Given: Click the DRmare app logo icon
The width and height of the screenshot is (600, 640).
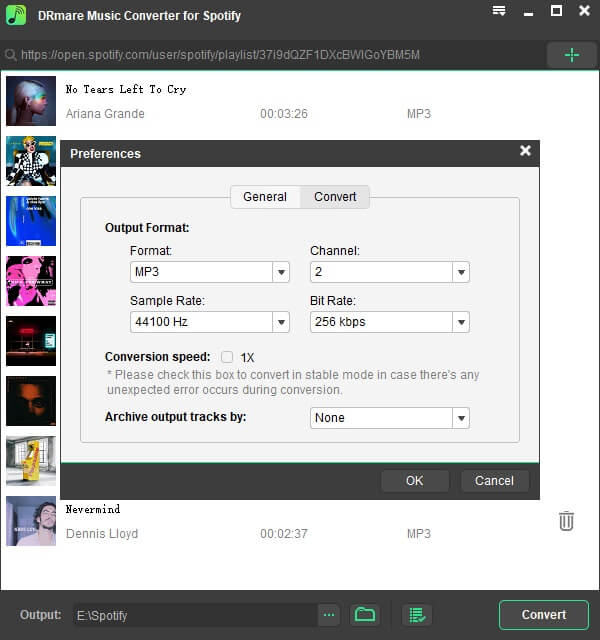Looking at the screenshot, I should pos(16,16).
